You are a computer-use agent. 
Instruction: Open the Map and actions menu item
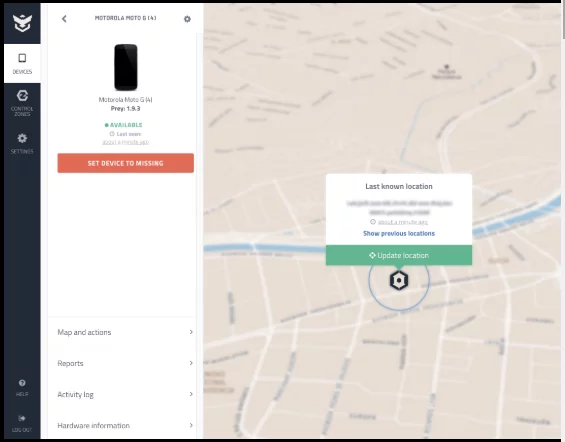click(125, 332)
